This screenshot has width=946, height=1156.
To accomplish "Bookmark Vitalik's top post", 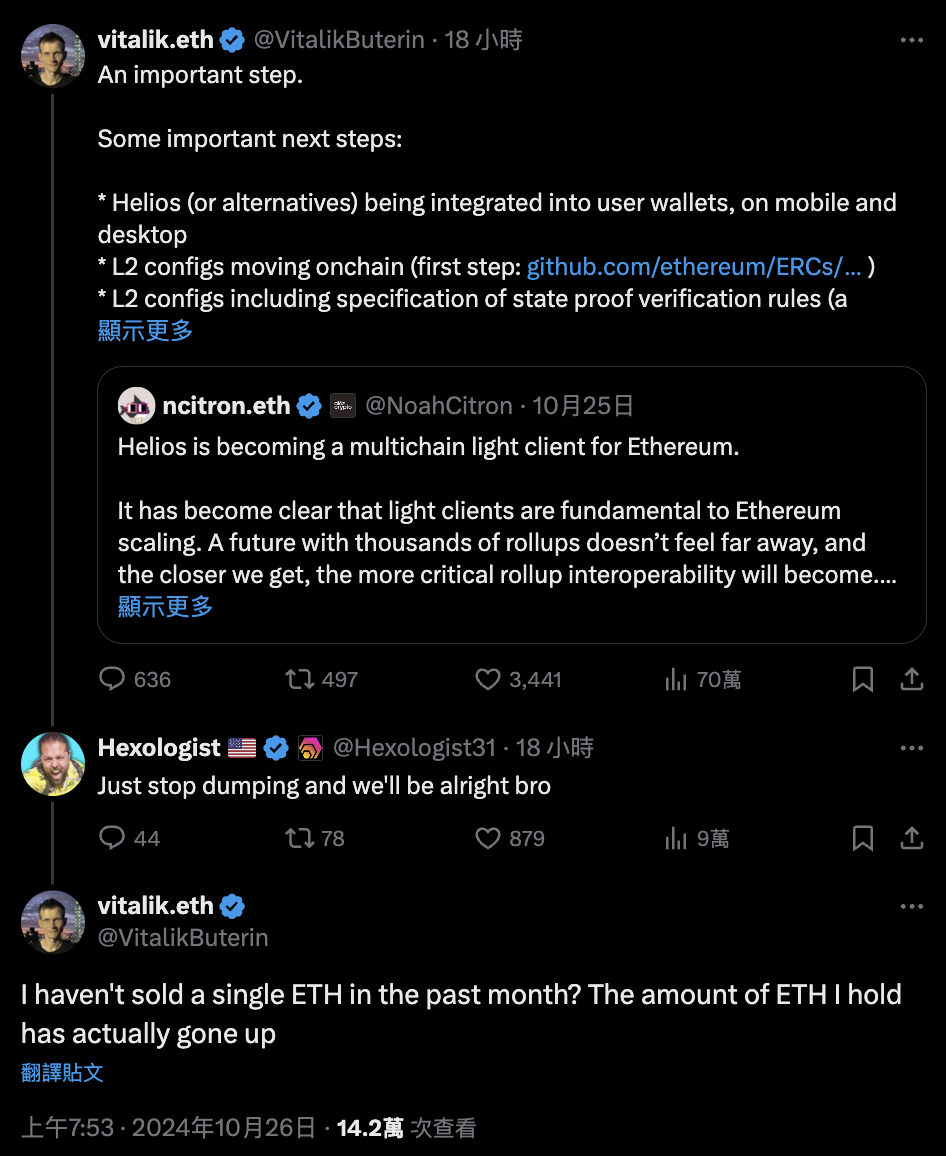I will point(862,680).
